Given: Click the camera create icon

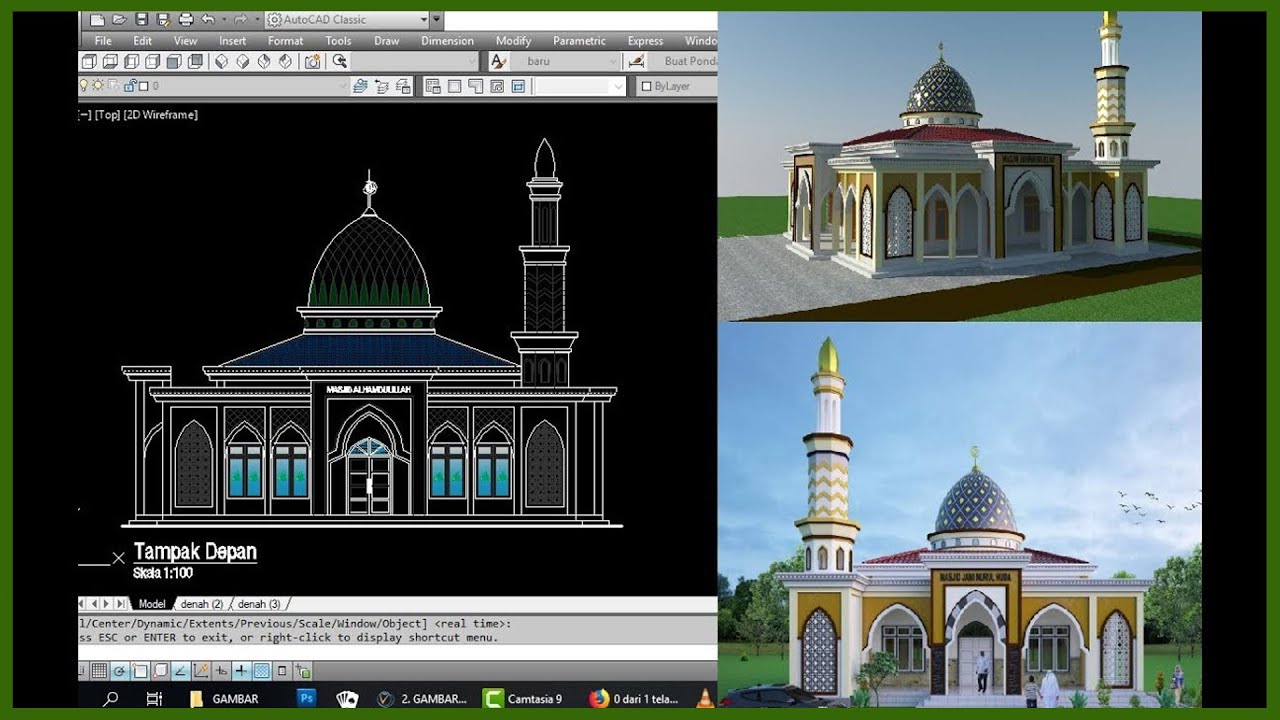Looking at the screenshot, I should point(313,61).
